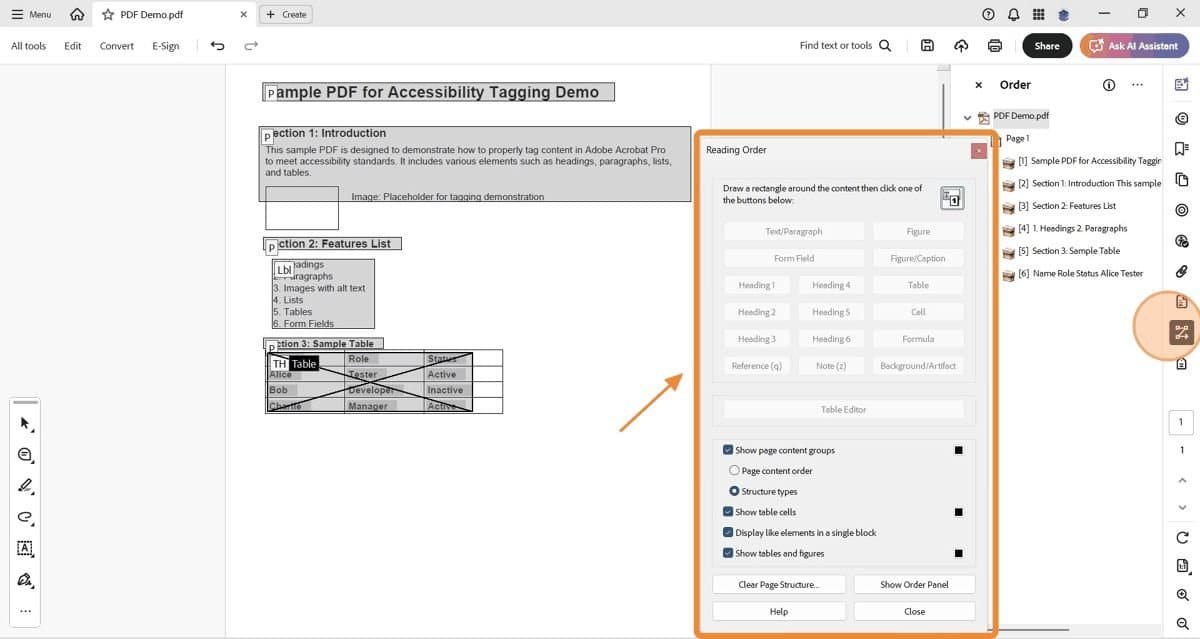Collapse the PDF Demo.pdf tree in the Order panel
Screen dimensions: 1200x639
click(967, 117)
